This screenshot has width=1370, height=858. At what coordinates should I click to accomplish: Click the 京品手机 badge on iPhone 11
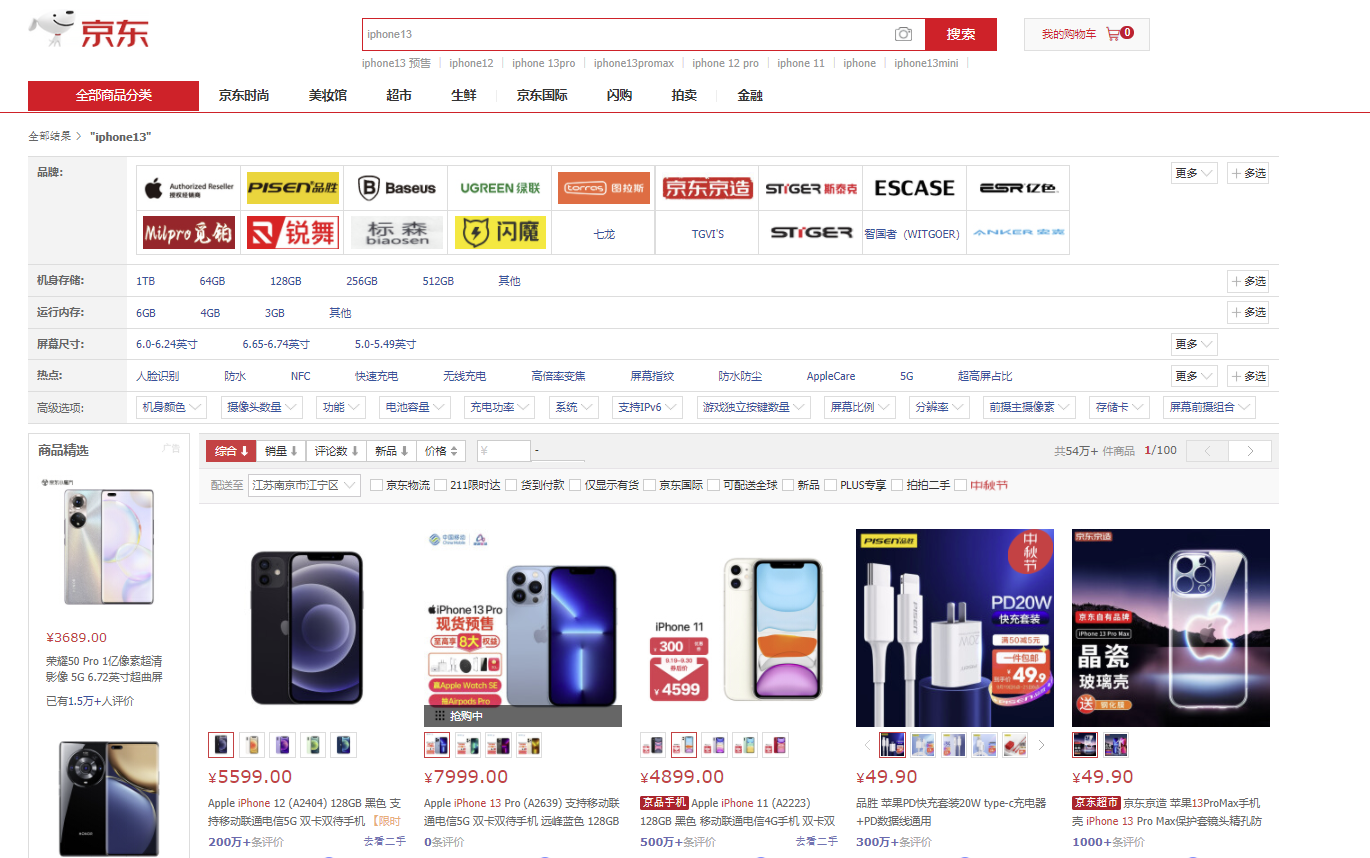click(664, 803)
